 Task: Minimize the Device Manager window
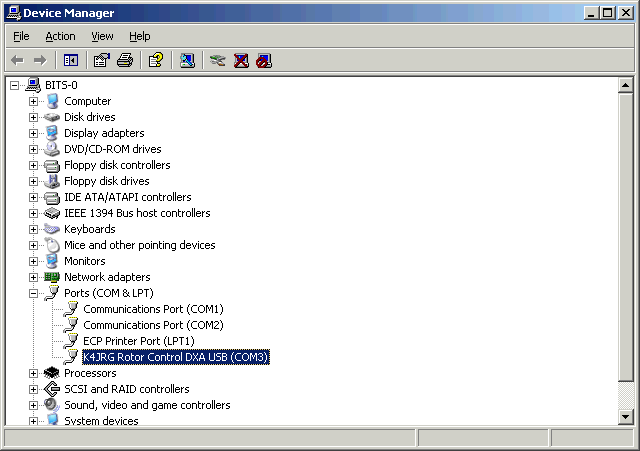pyautogui.click(x=591, y=13)
